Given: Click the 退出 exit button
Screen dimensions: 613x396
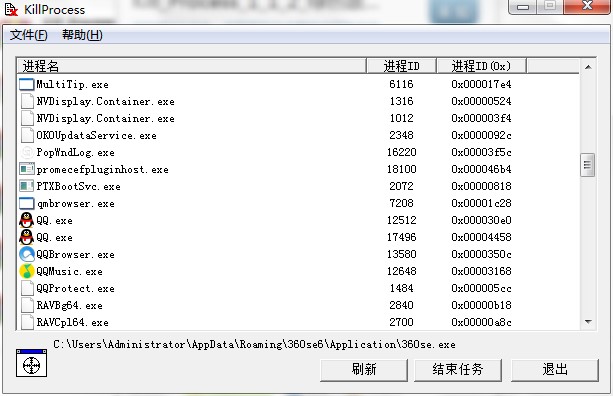Looking at the screenshot, I should pos(555,369).
